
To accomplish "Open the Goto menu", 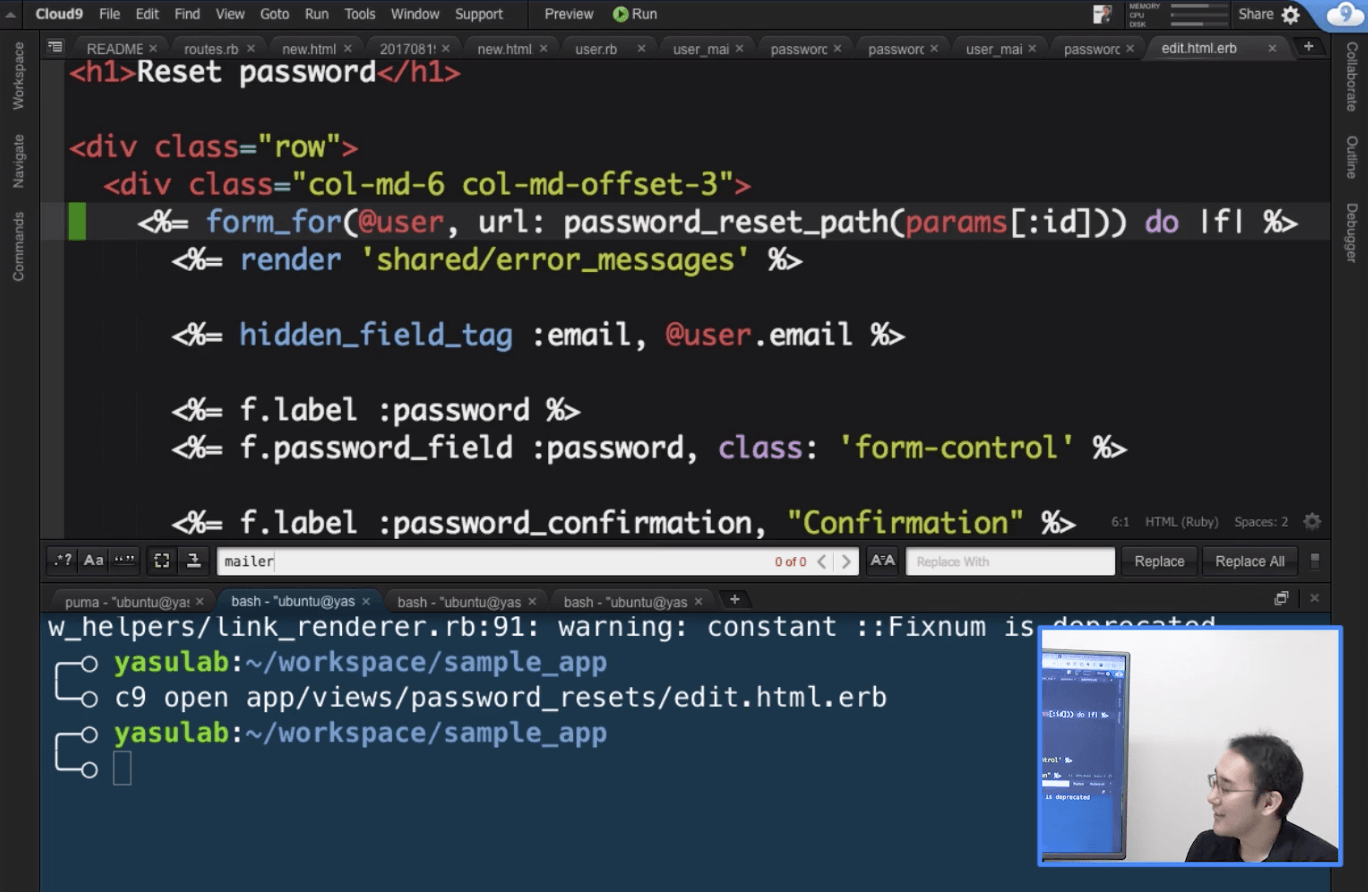I will [274, 14].
